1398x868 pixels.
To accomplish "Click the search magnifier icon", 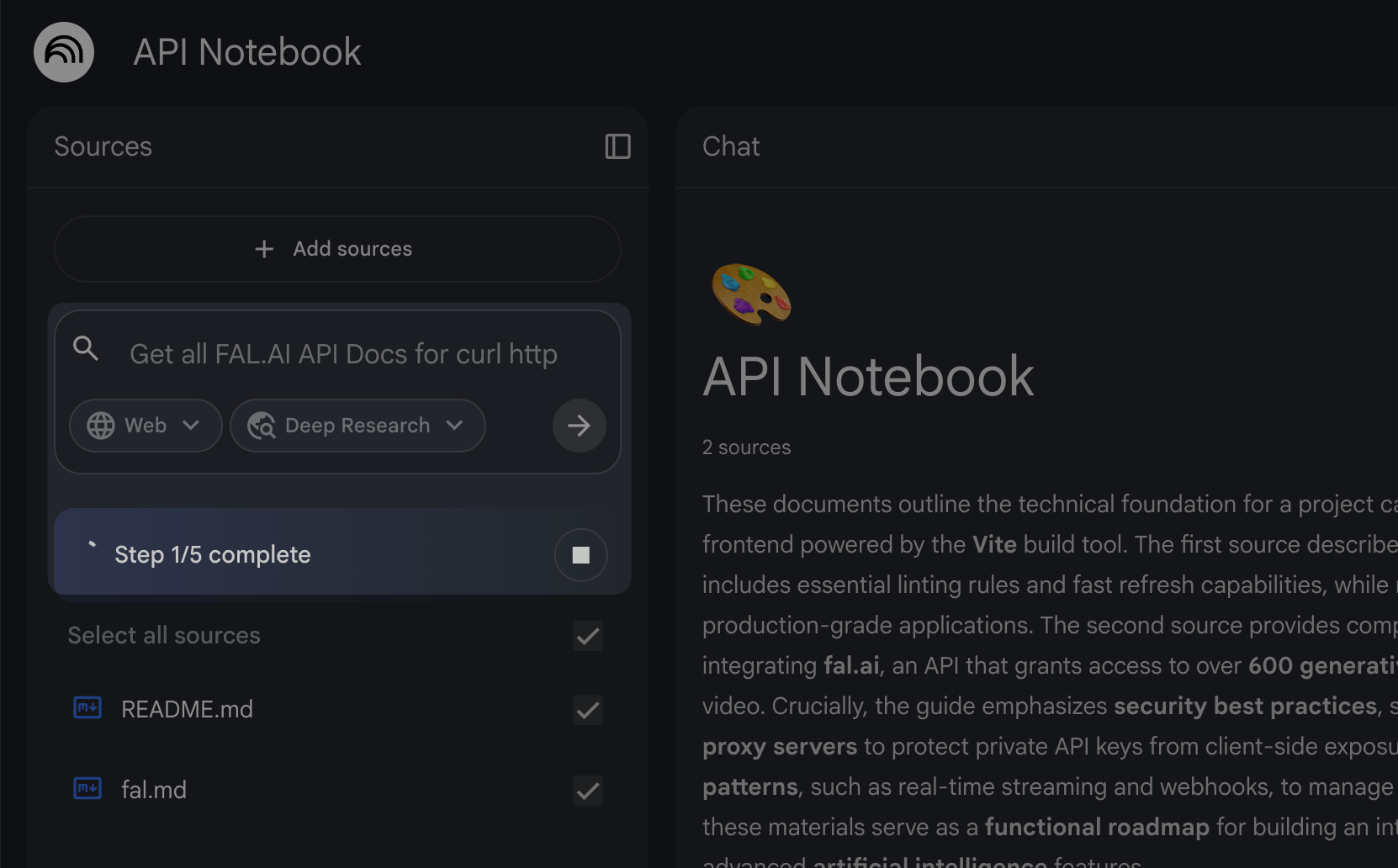I will [x=86, y=348].
